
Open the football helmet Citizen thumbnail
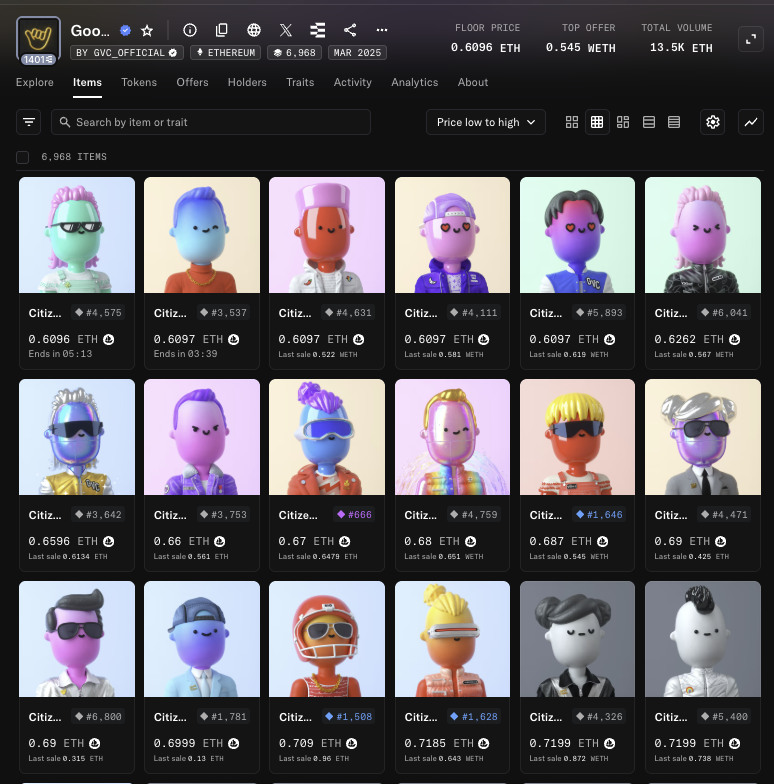click(x=327, y=639)
